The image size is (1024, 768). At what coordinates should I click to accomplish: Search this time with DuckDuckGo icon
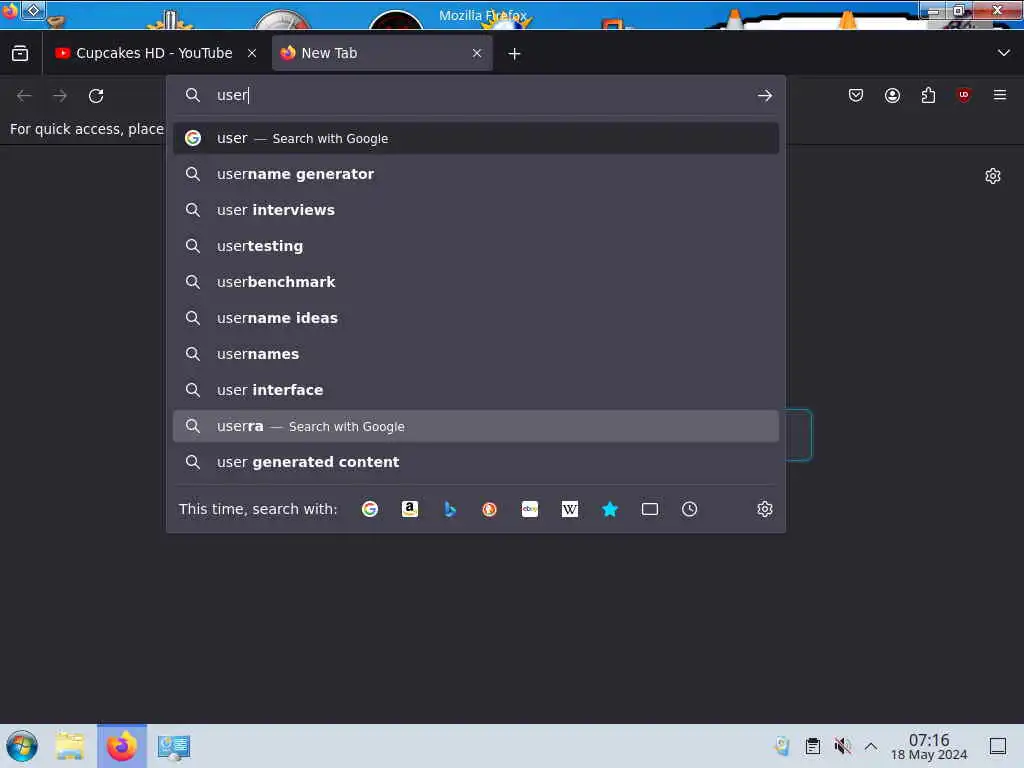coord(490,509)
